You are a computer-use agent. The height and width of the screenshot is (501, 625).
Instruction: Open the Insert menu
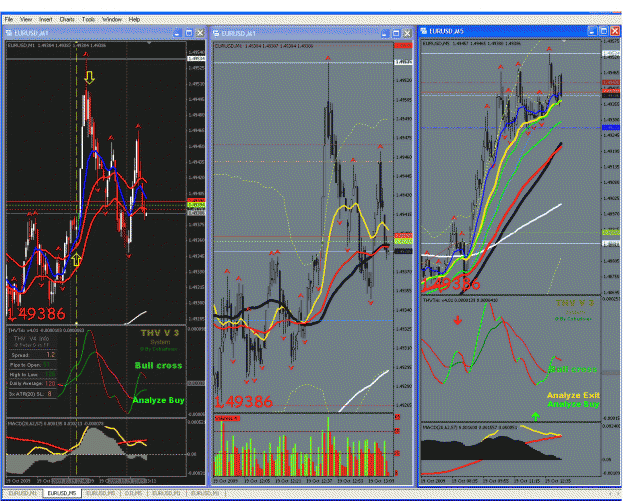[x=46, y=19]
